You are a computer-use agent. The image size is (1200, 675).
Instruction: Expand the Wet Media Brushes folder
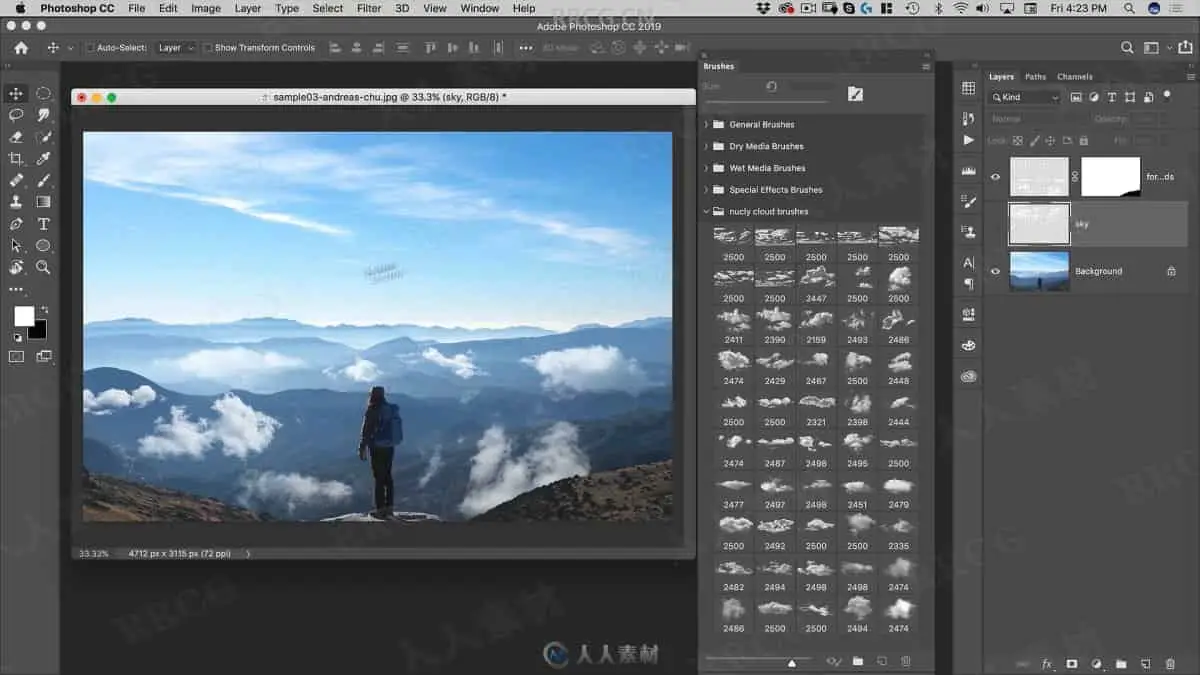pos(706,168)
